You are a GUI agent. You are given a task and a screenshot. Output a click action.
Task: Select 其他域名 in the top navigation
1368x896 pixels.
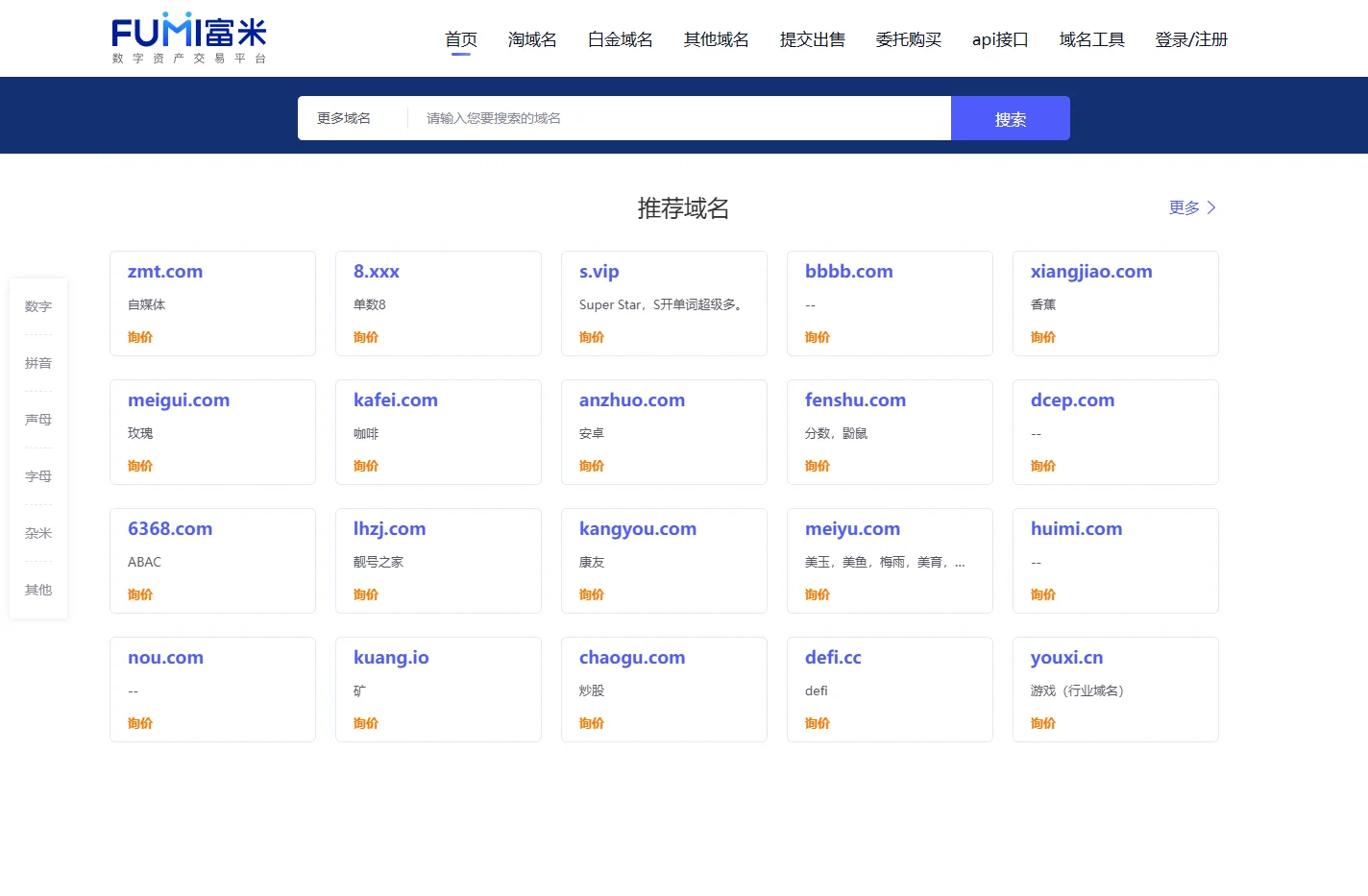coord(717,39)
